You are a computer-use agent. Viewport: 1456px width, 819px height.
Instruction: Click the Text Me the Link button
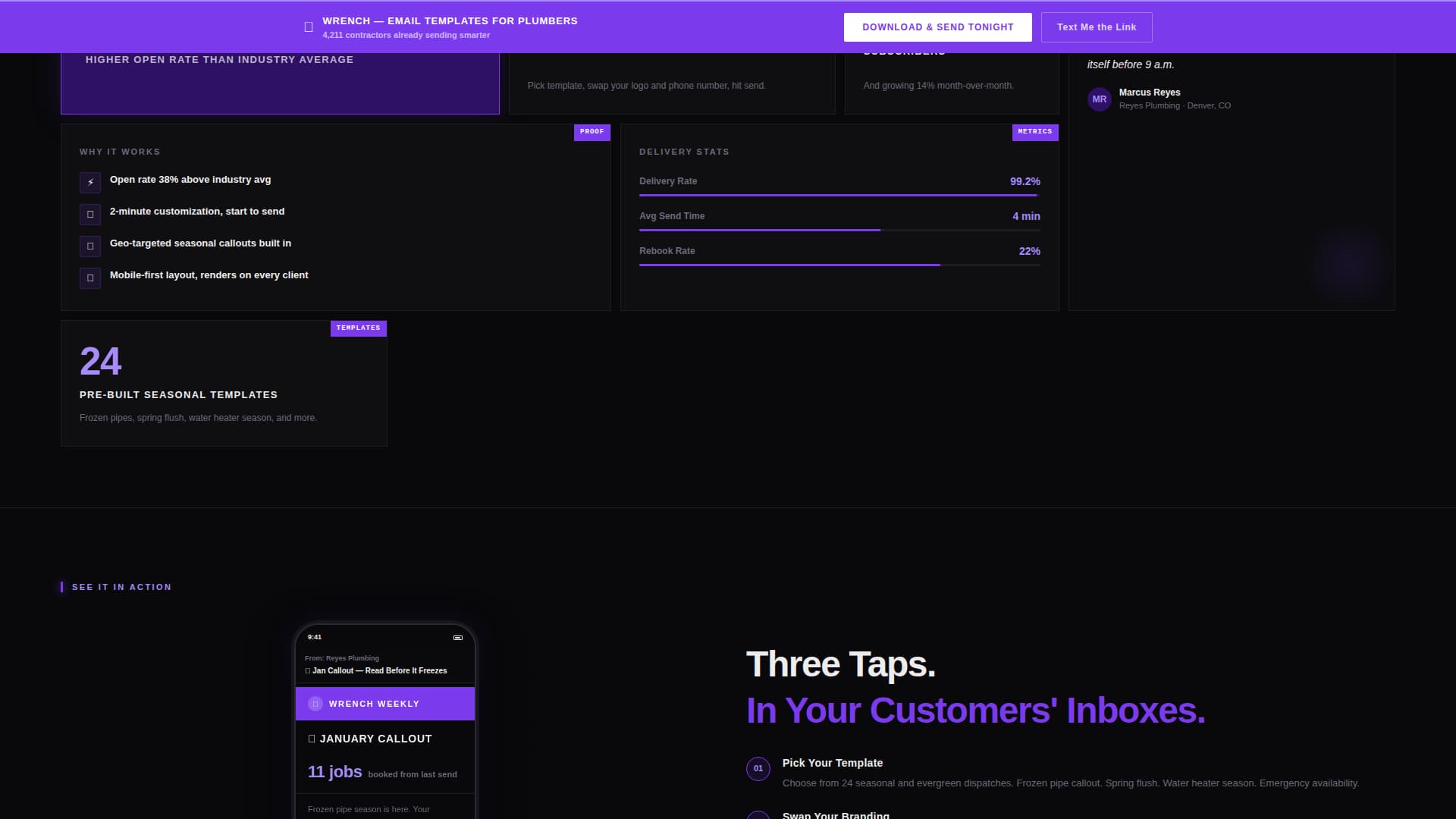click(x=1097, y=27)
